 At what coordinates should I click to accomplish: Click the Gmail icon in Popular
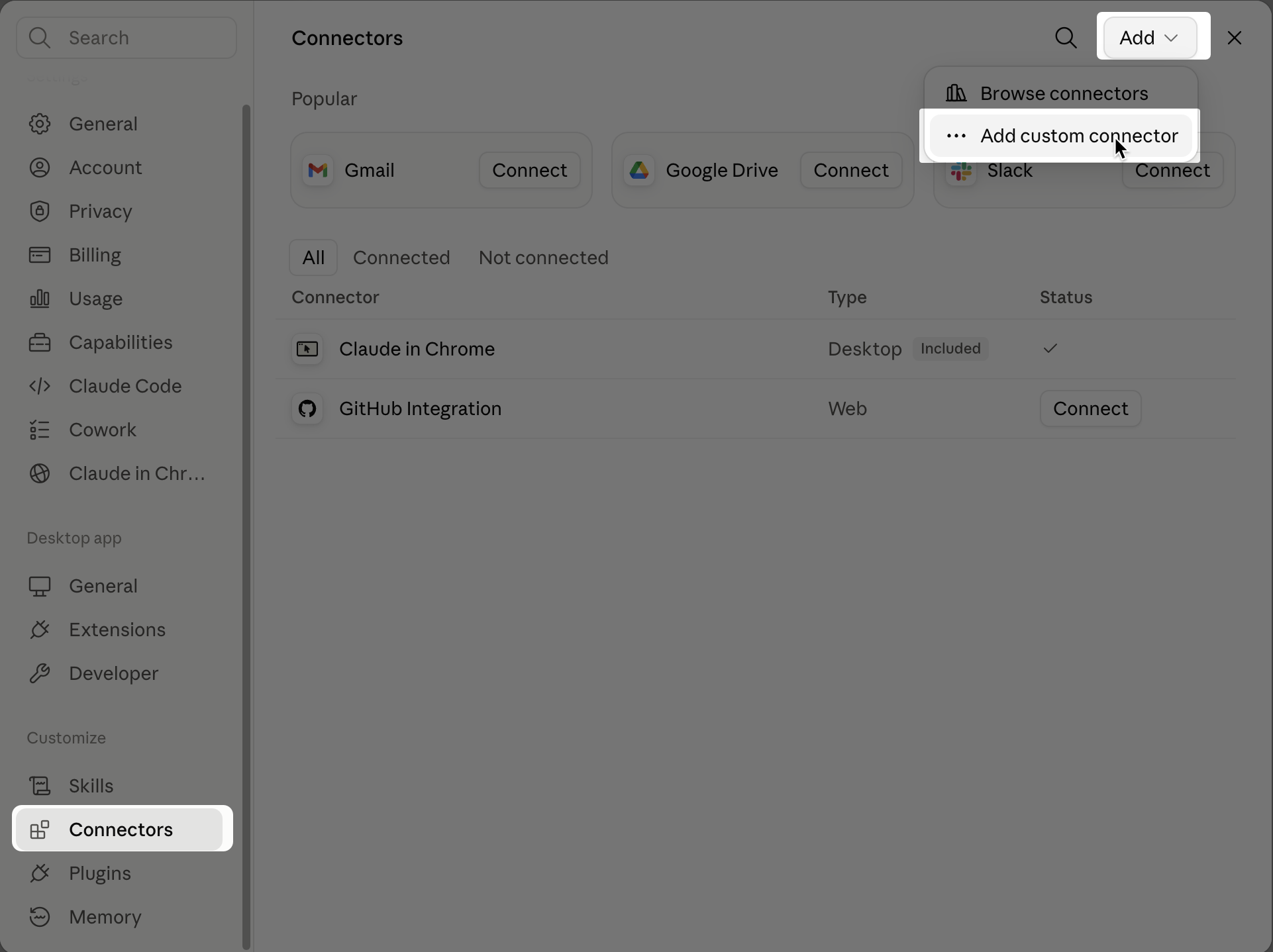point(318,170)
